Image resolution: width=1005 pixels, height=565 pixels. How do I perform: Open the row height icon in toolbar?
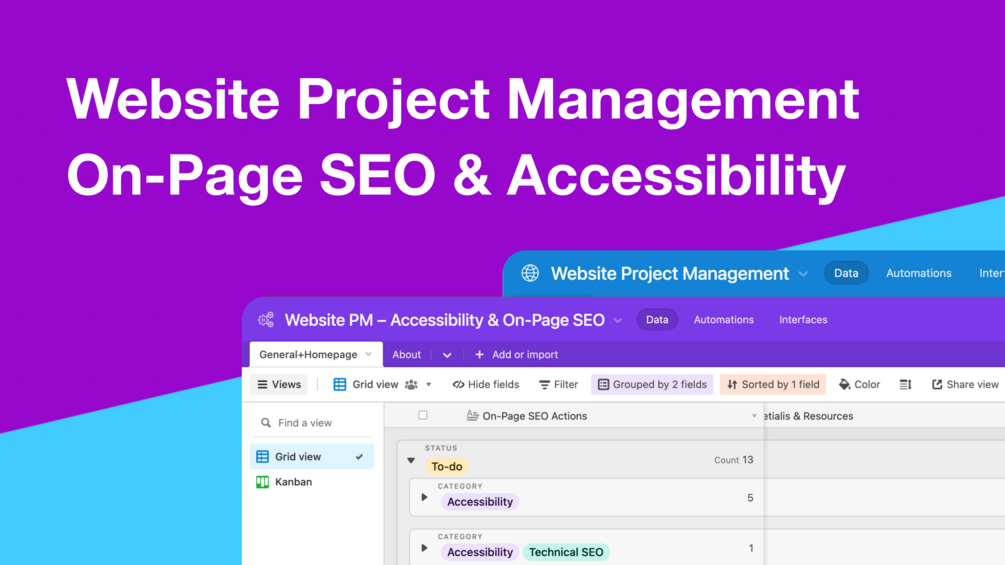tap(905, 385)
